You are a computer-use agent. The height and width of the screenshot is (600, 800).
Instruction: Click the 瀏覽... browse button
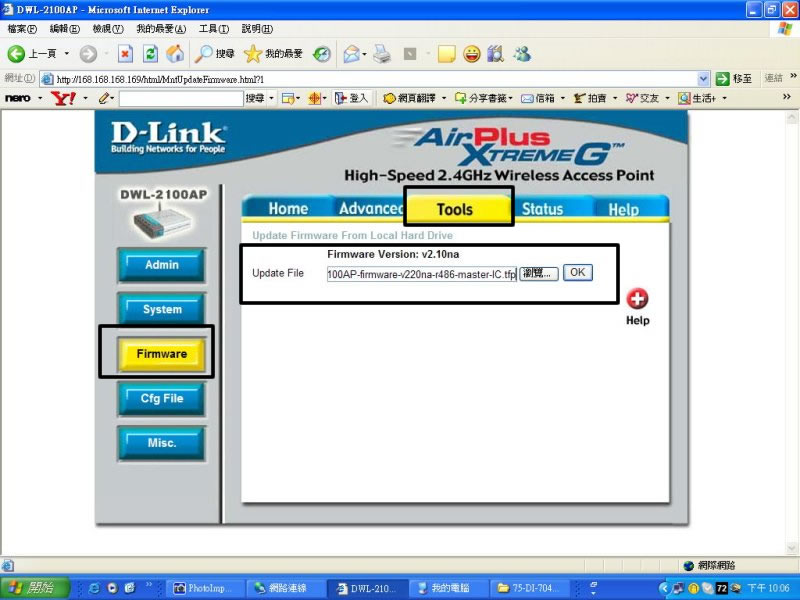[x=538, y=273]
